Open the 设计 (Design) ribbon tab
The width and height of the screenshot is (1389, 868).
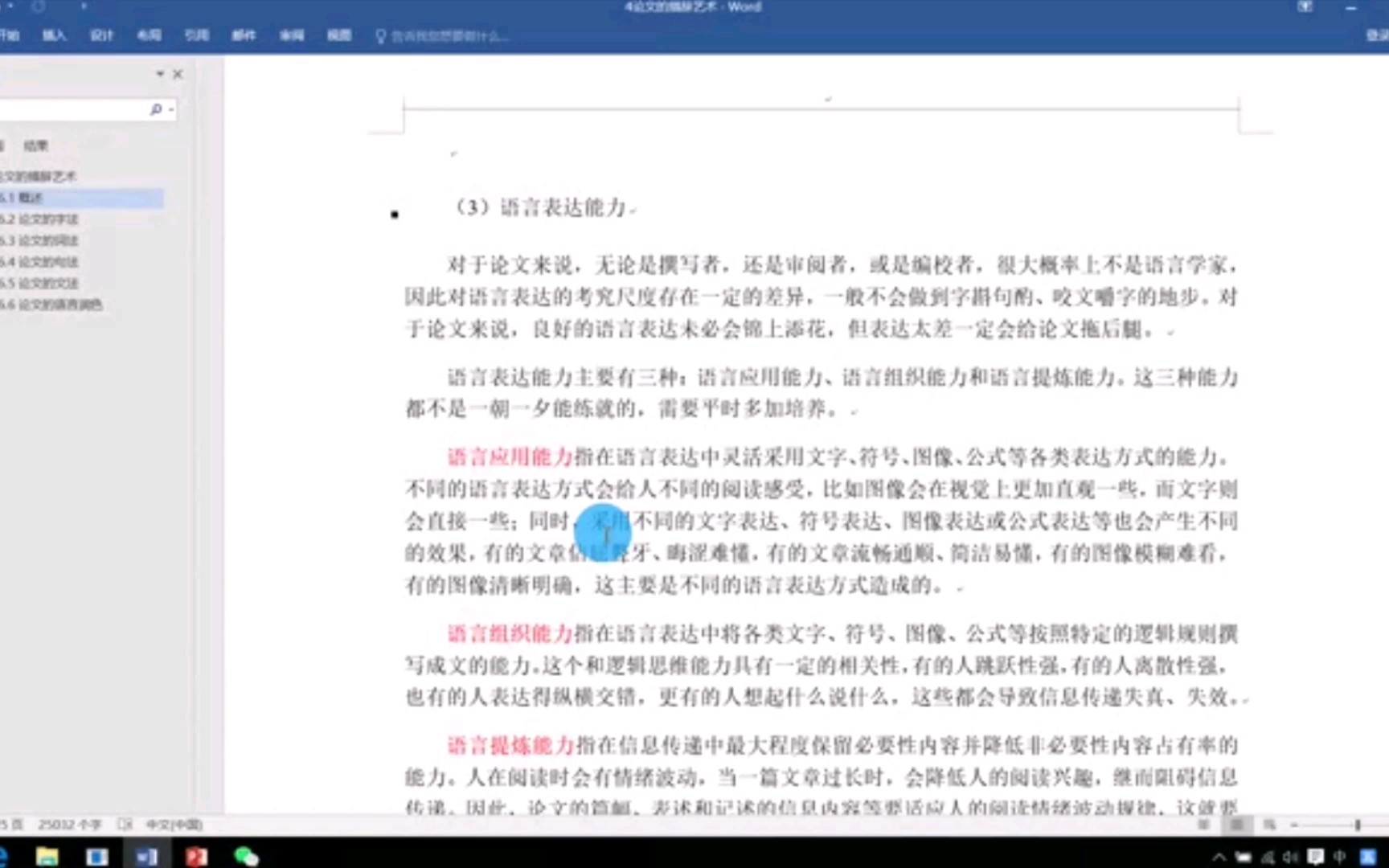pos(101,35)
